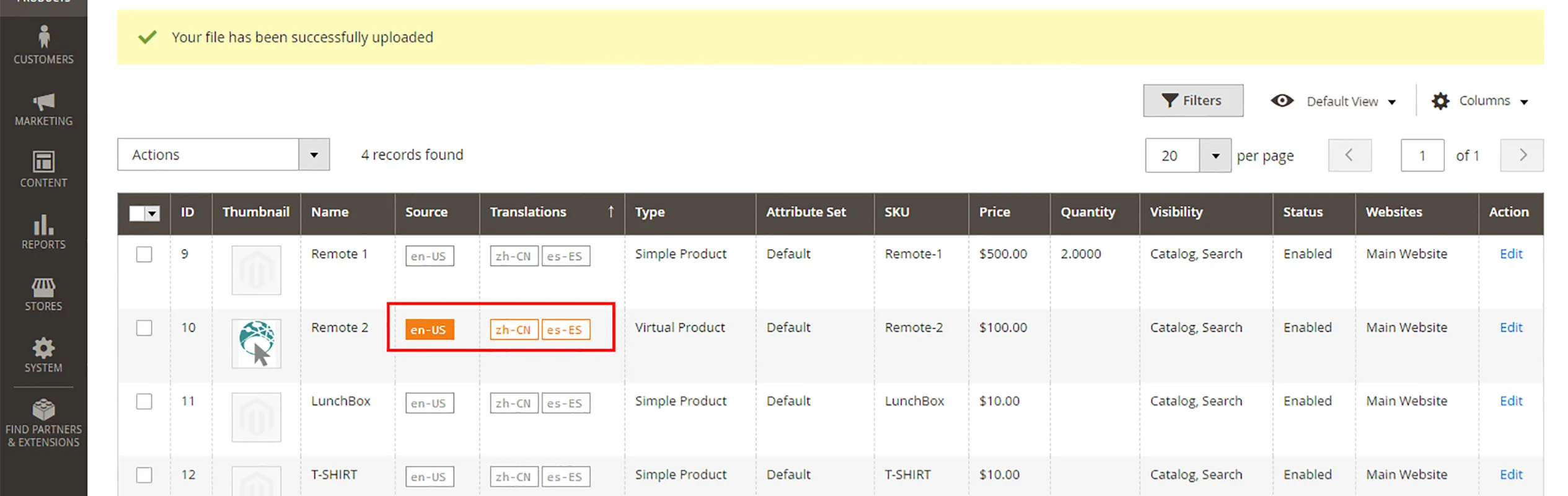The height and width of the screenshot is (496, 1568).
Task: Open the Stores storefront icon
Action: point(43,287)
